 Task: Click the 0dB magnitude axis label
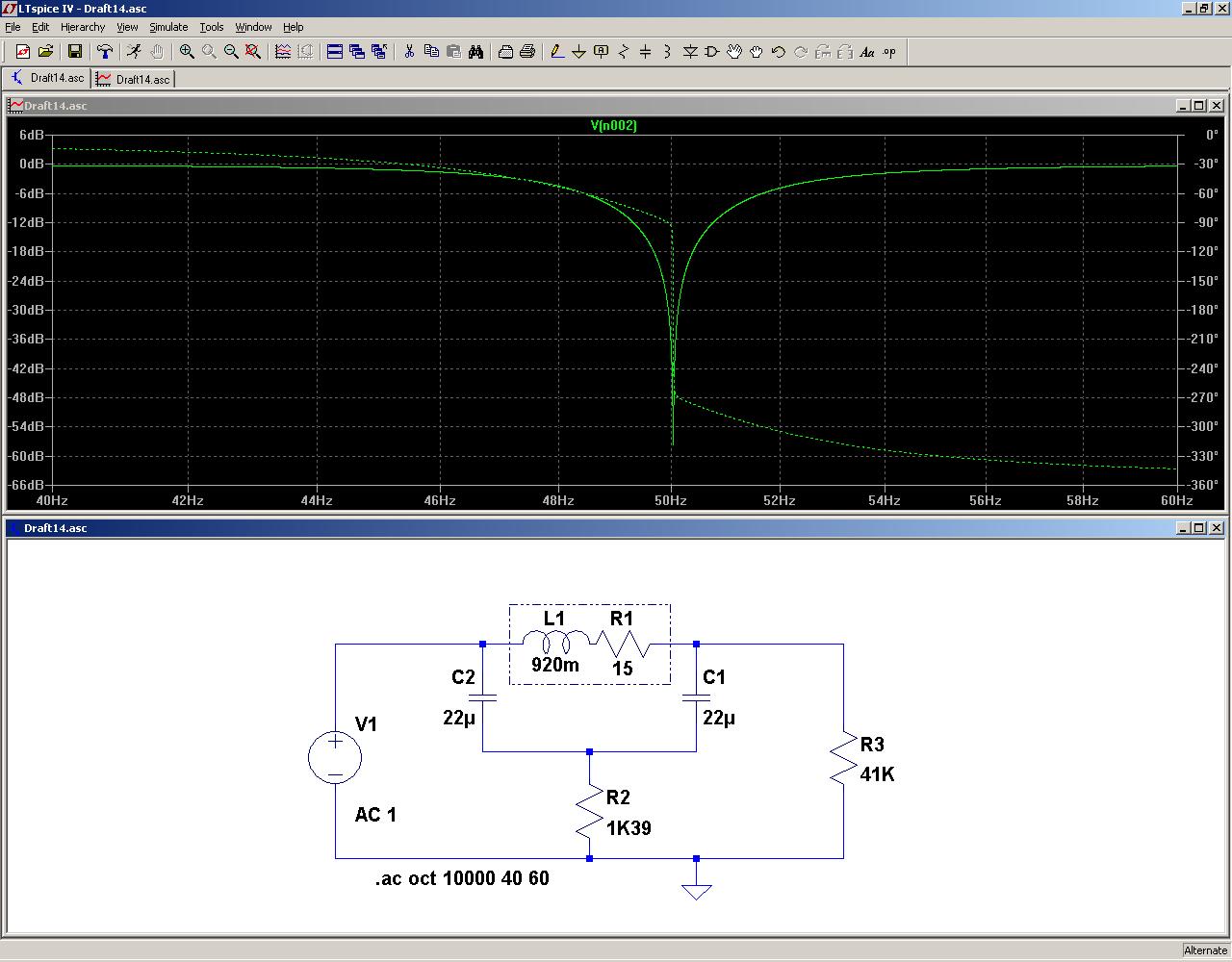coord(32,164)
